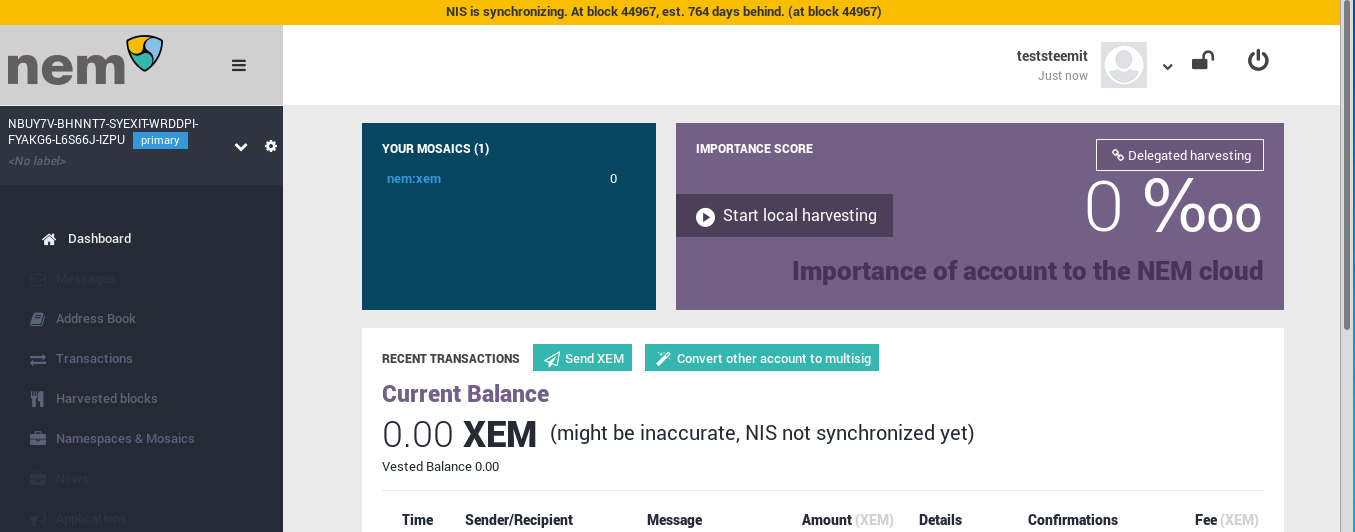Click the Current Balance heading

tap(466, 394)
